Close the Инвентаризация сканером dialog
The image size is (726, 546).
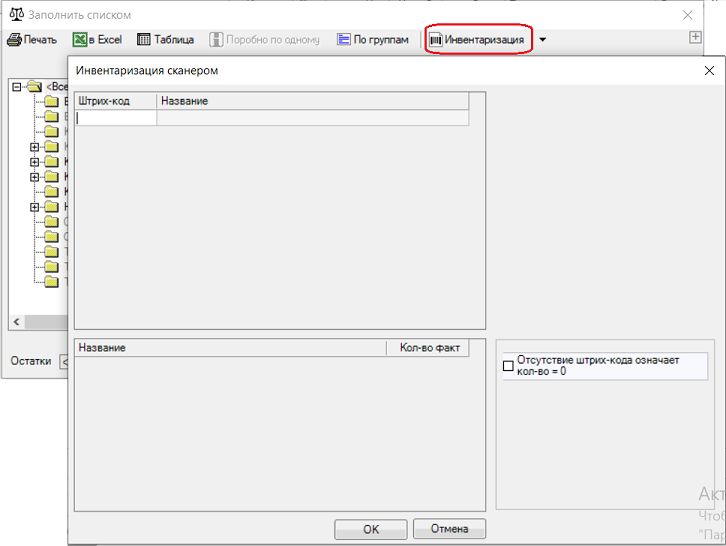tap(709, 70)
